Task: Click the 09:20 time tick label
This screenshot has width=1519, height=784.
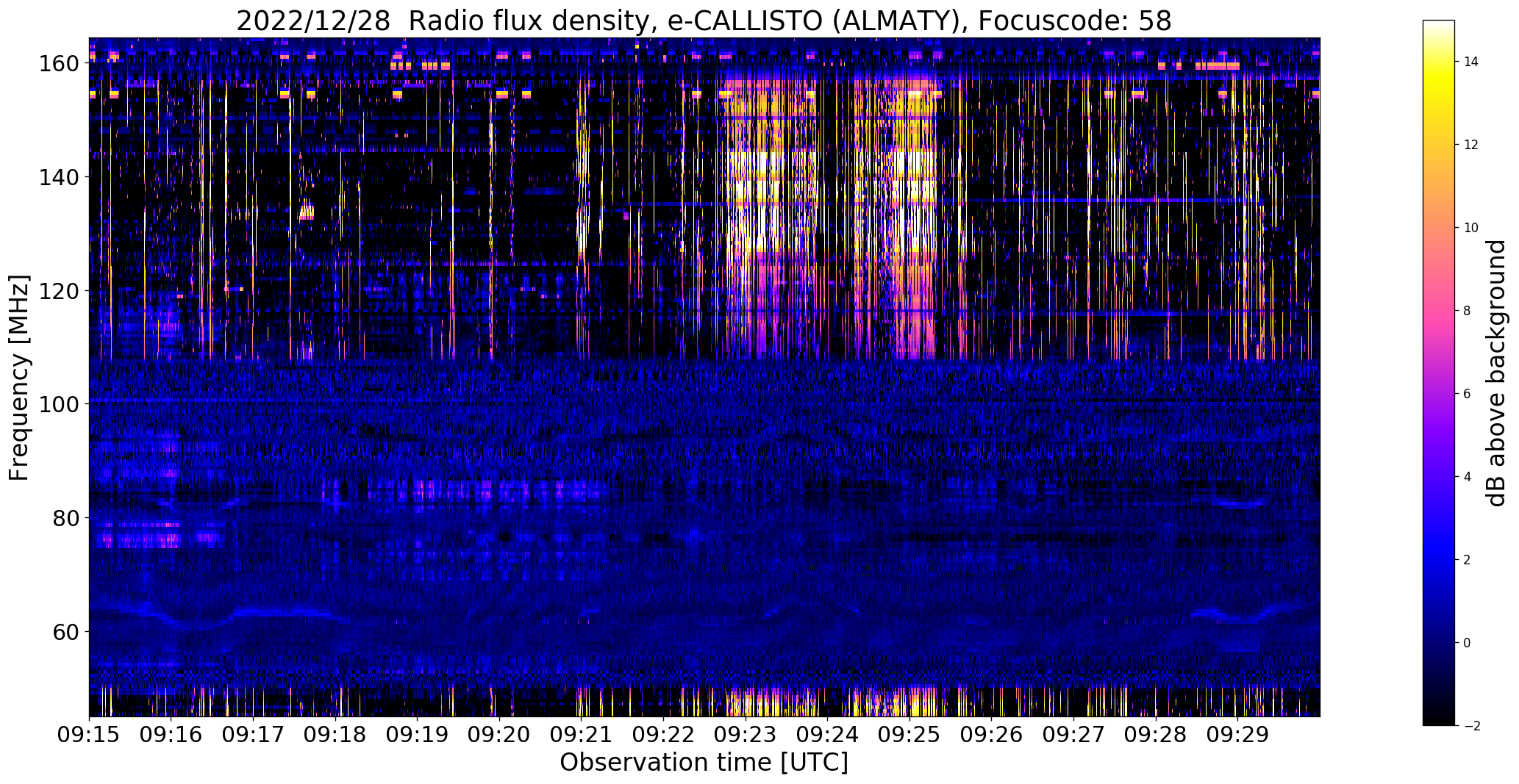Action: [x=499, y=734]
